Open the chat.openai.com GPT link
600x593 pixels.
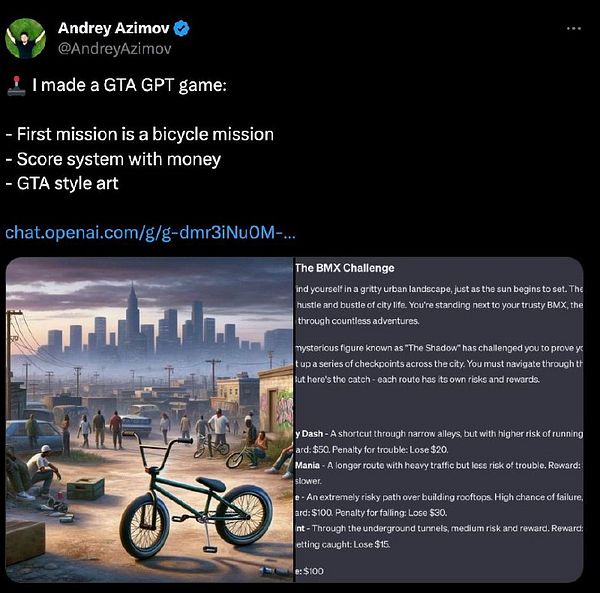[x=150, y=232]
